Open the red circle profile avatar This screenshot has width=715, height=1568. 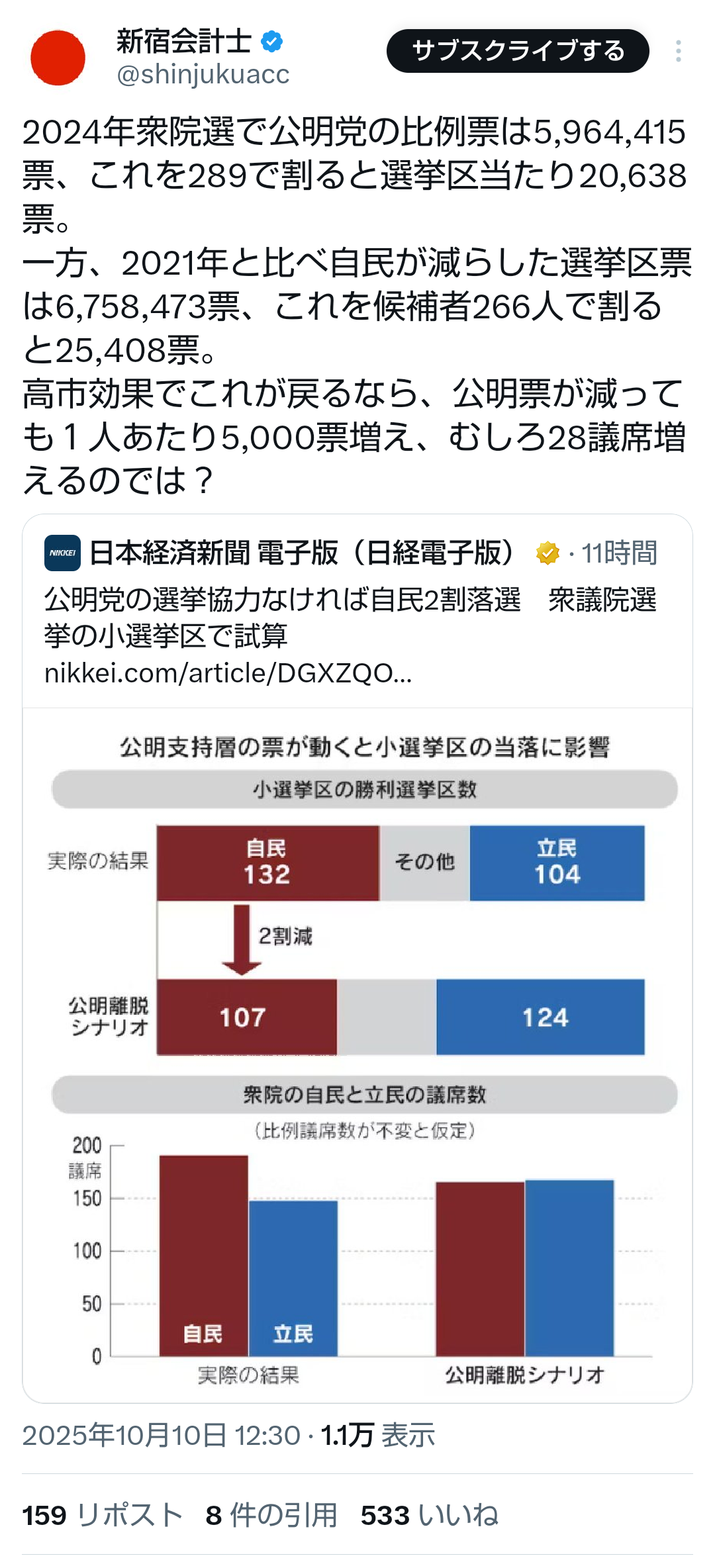pos(58,58)
